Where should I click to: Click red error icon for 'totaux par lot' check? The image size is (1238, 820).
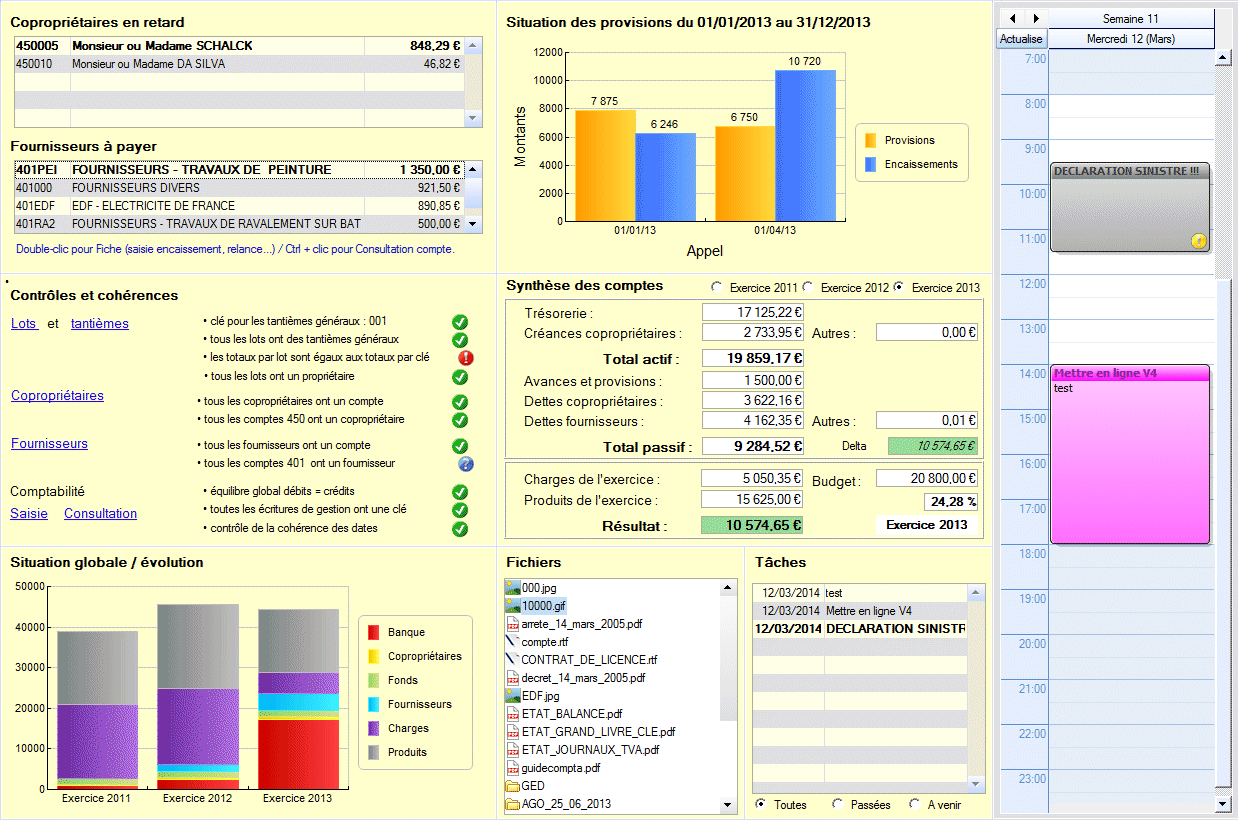[466, 358]
